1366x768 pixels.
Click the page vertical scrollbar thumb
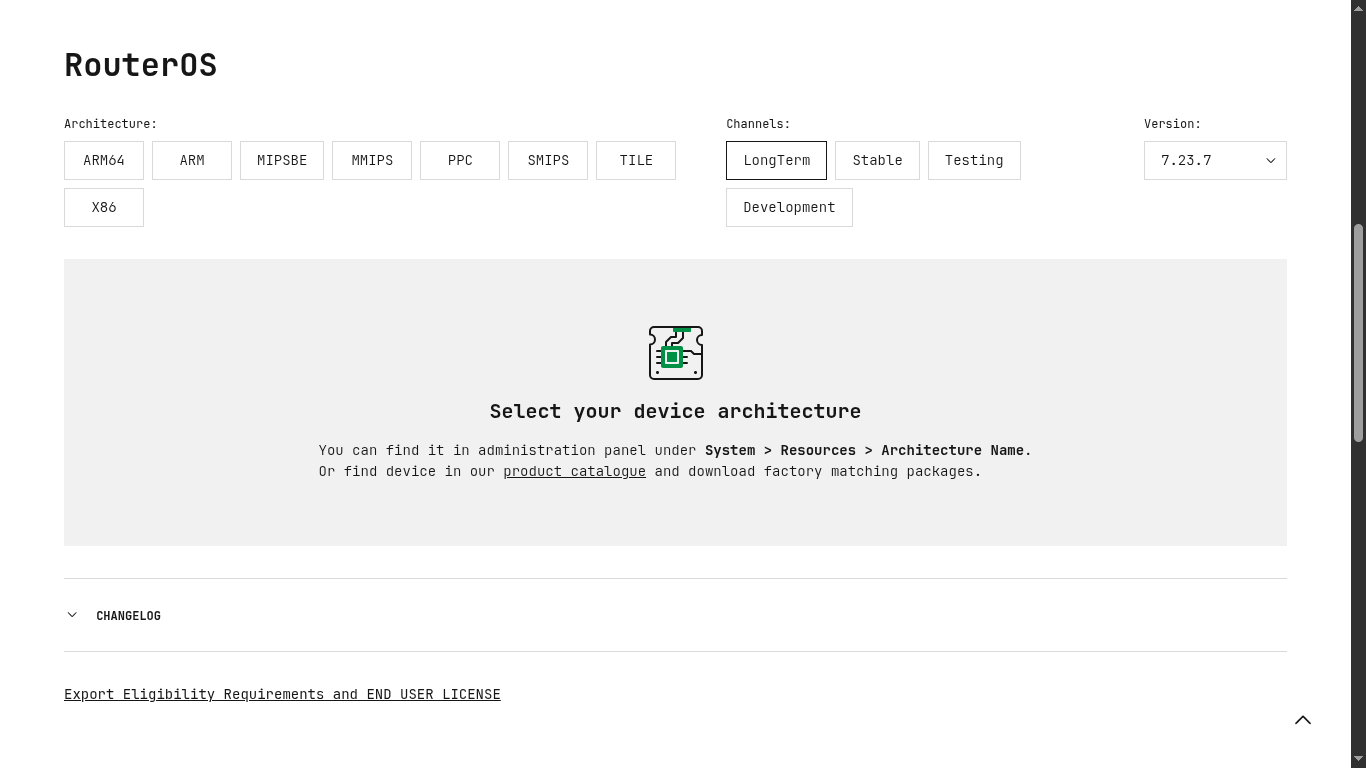[1358, 333]
